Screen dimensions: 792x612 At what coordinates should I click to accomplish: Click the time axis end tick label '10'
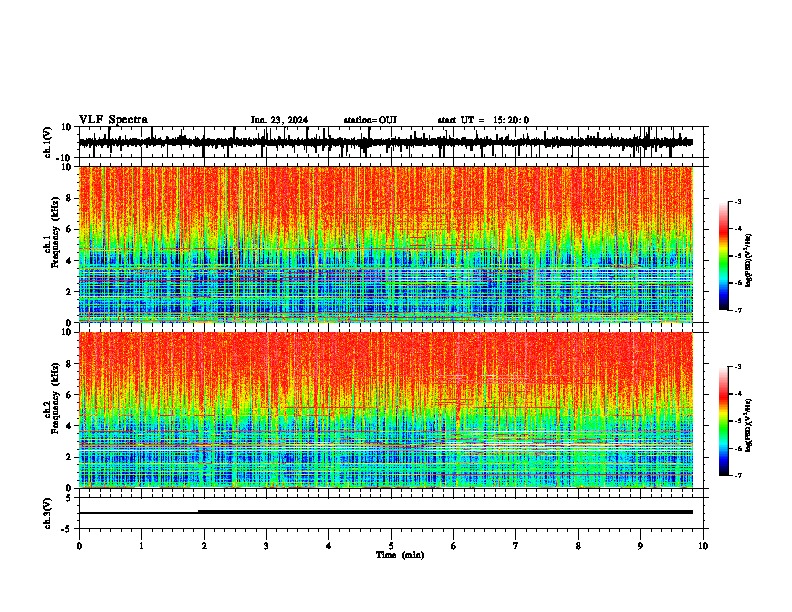pos(703,546)
